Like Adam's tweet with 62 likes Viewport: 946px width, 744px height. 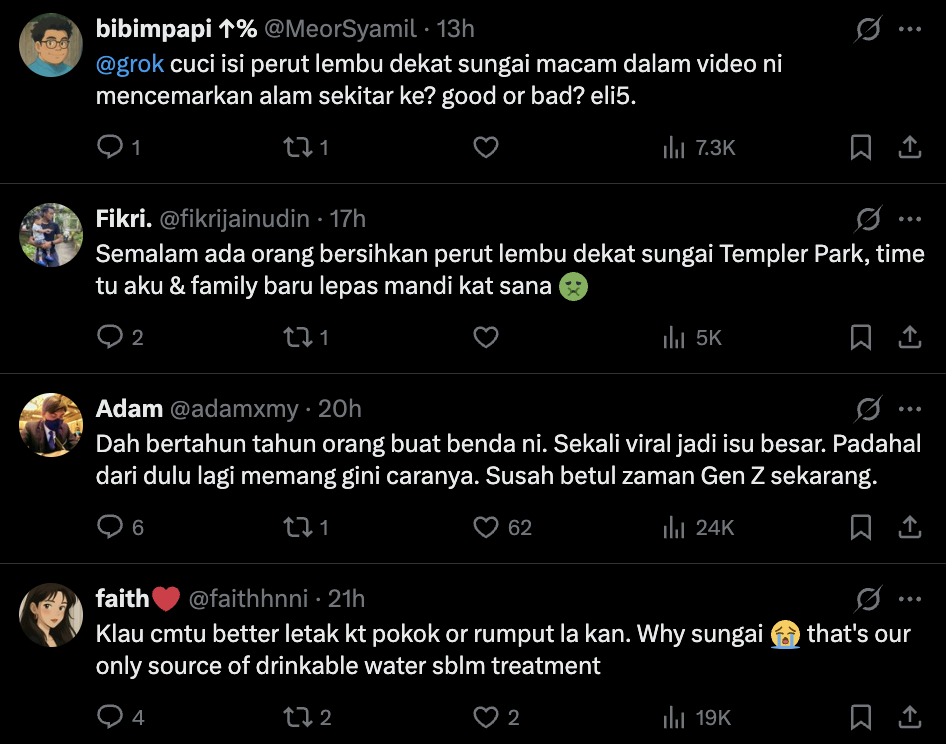coord(486,528)
